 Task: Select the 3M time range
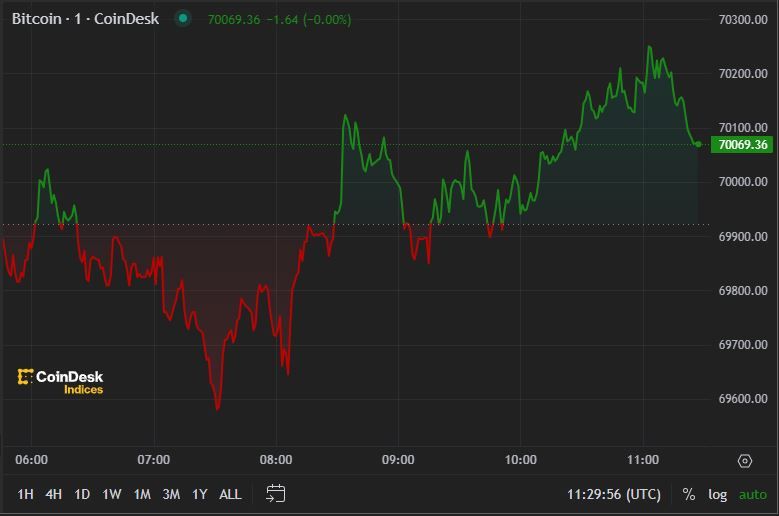point(171,494)
